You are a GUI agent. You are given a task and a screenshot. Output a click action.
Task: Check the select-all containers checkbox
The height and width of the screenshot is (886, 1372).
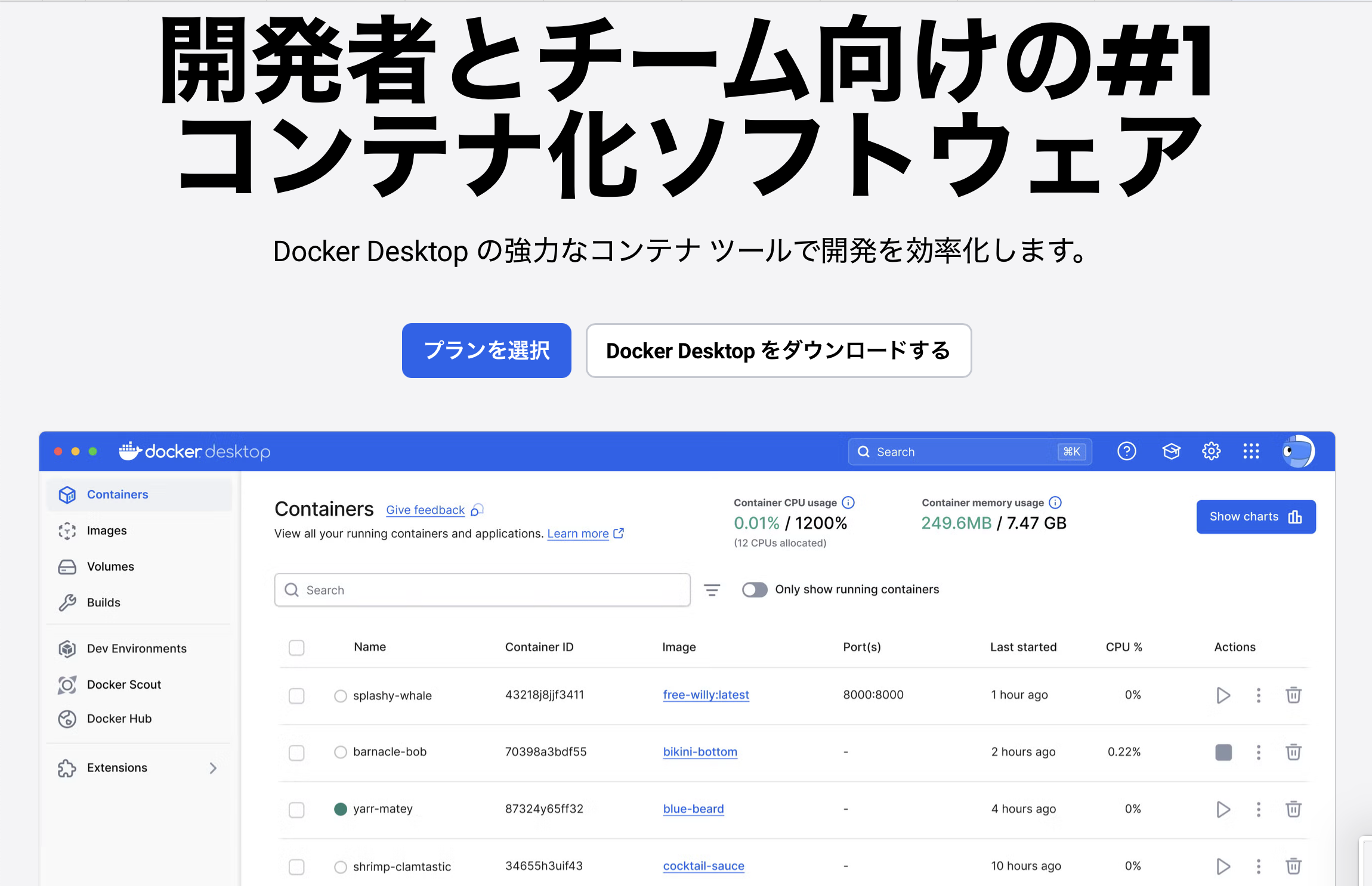[x=296, y=648]
